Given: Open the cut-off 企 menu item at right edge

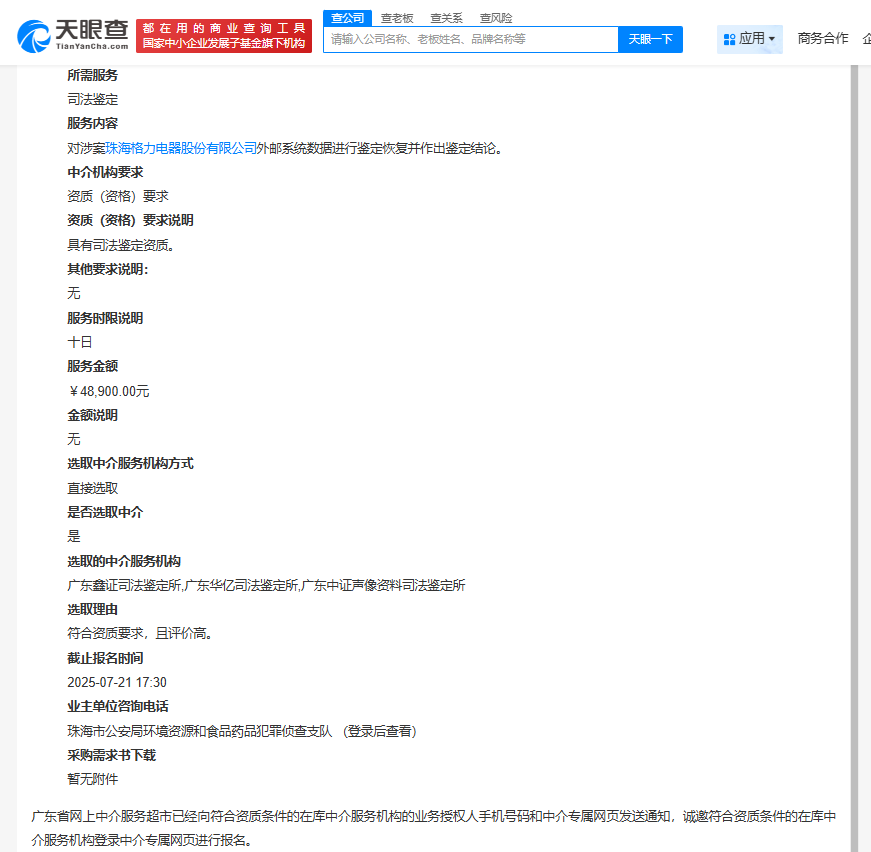Looking at the screenshot, I should pos(867,38).
